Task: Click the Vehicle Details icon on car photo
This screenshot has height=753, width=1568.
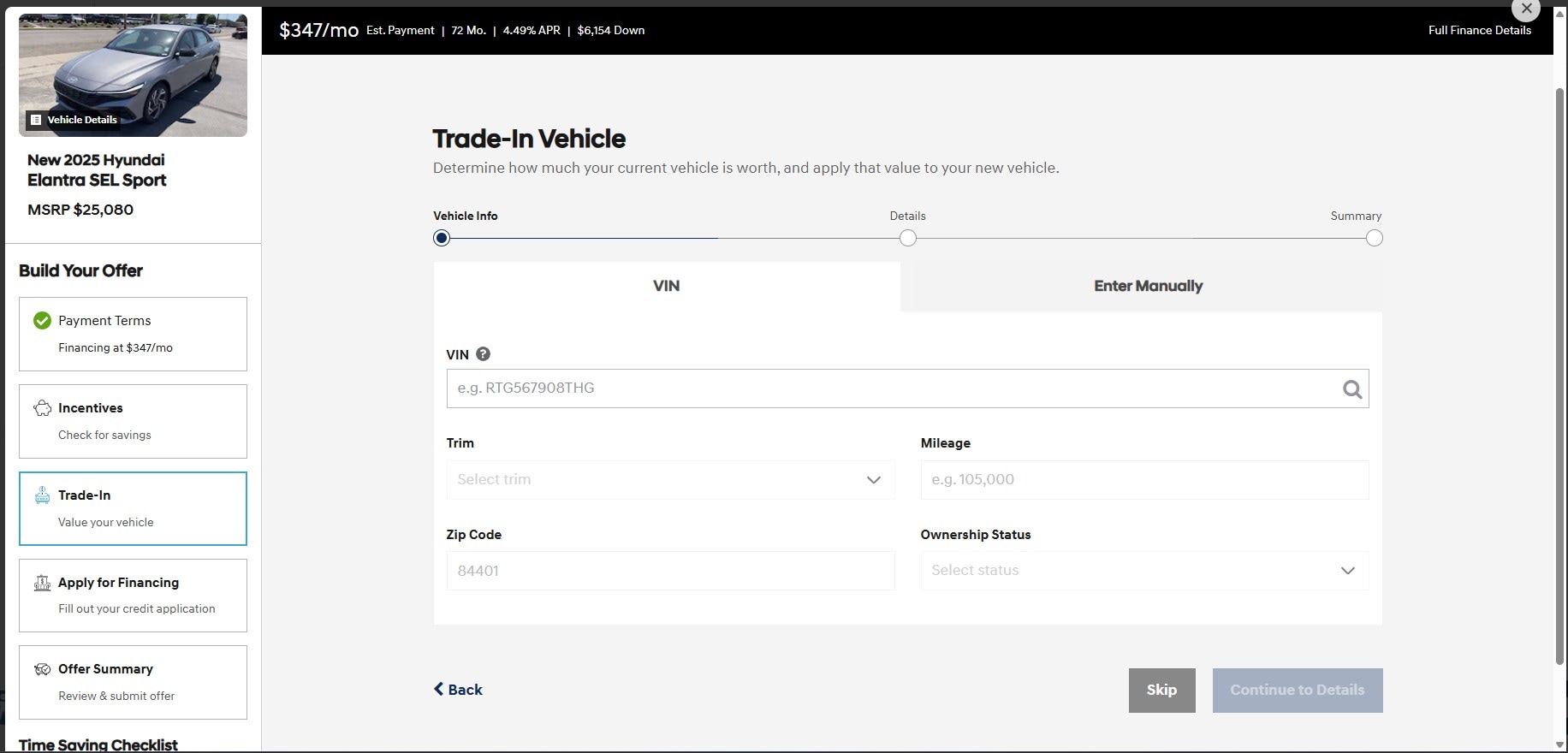Action: [36, 120]
